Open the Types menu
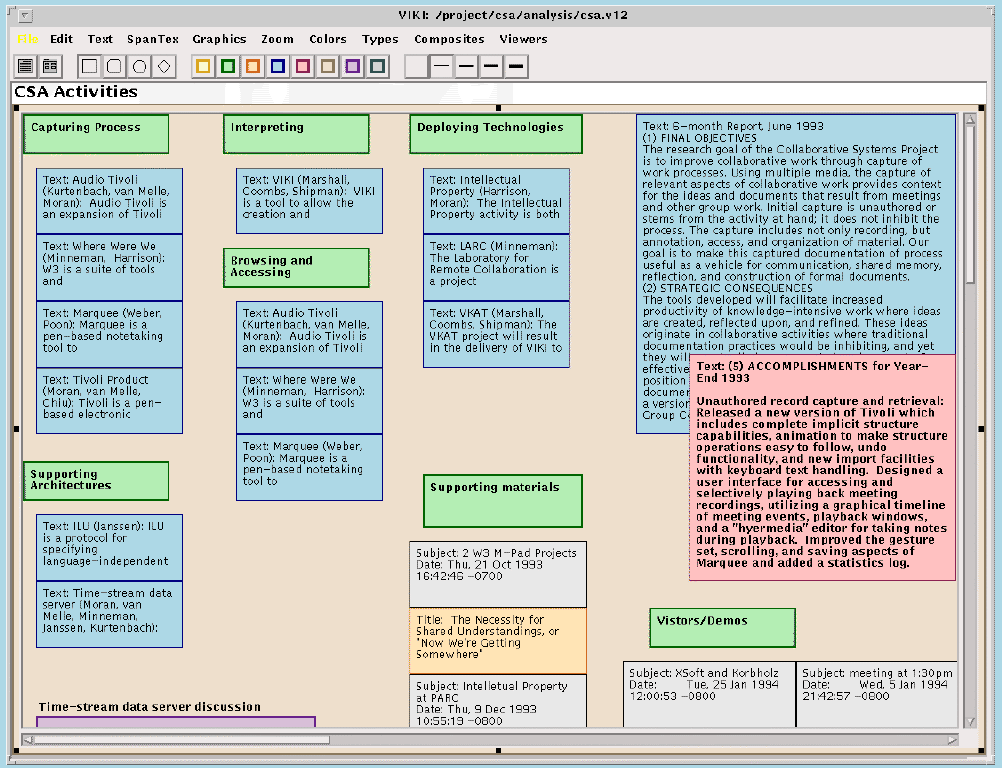This screenshot has width=1002, height=768. [380, 39]
